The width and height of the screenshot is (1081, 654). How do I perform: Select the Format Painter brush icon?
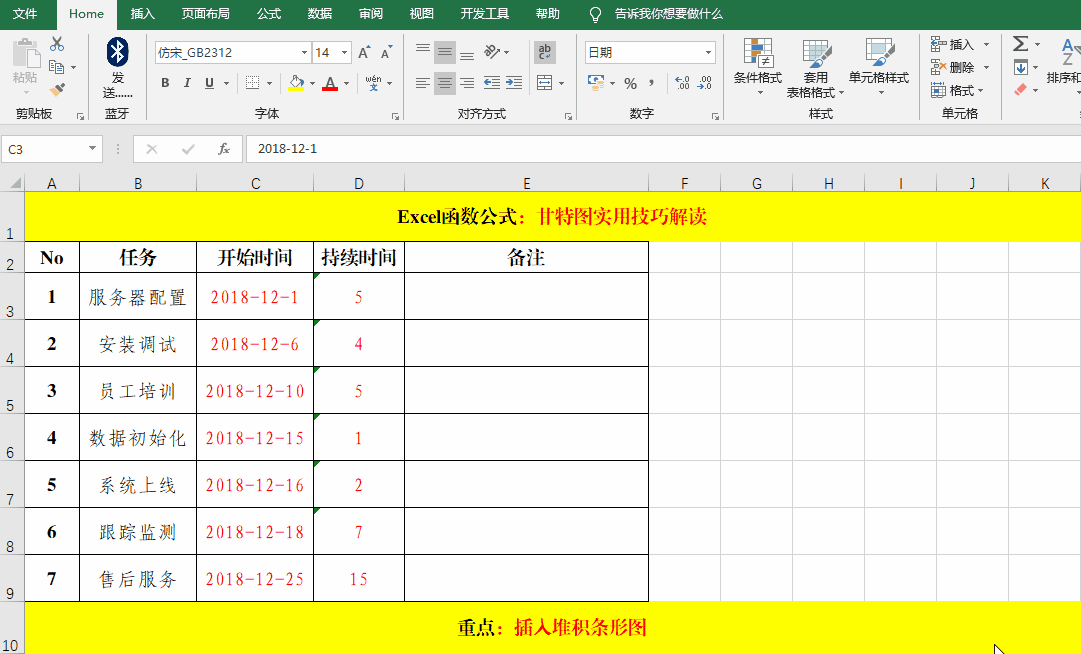point(57,89)
